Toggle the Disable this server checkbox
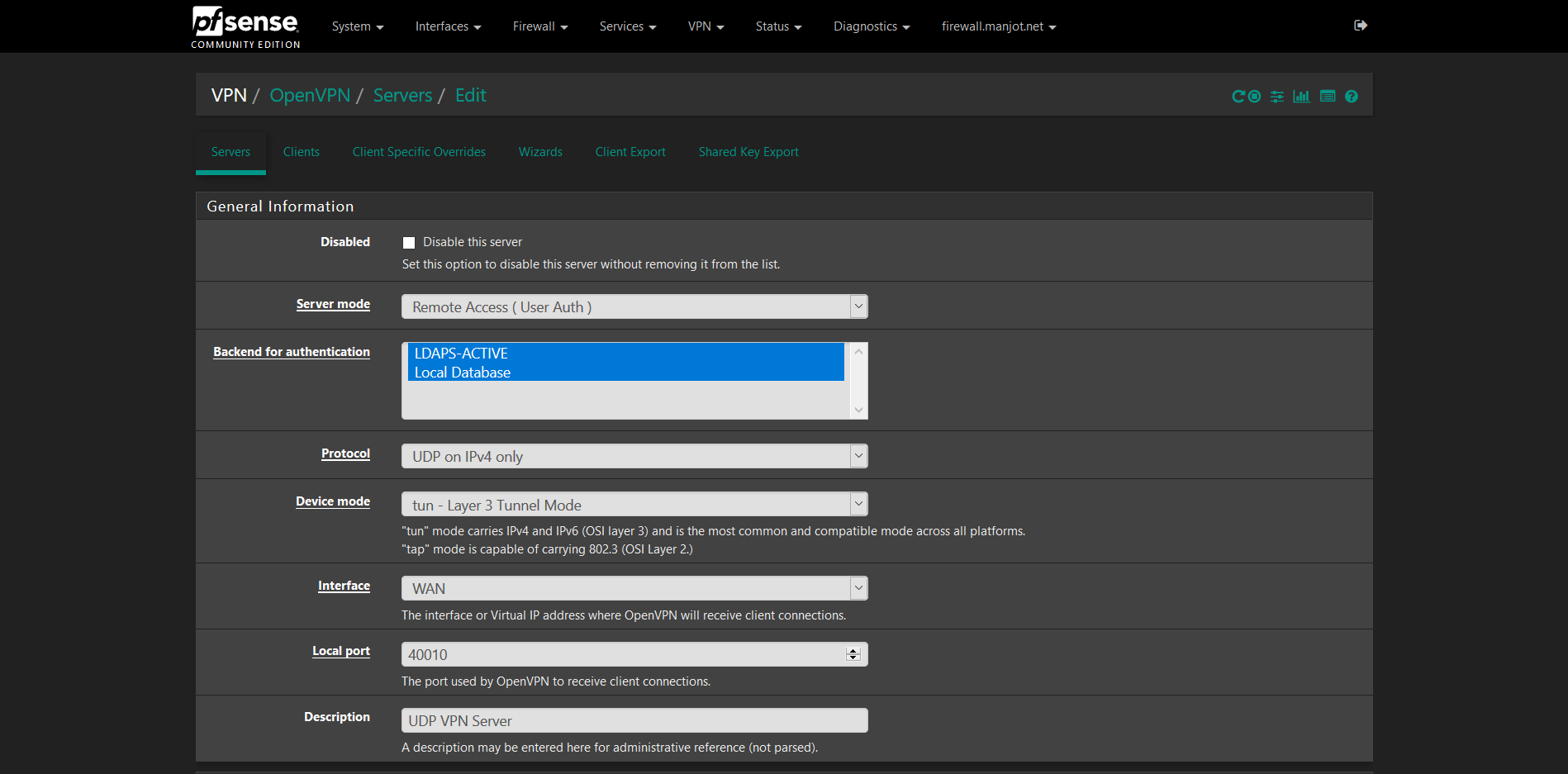Viewport: 1568px width, 774px height. (x=409, y=243)
